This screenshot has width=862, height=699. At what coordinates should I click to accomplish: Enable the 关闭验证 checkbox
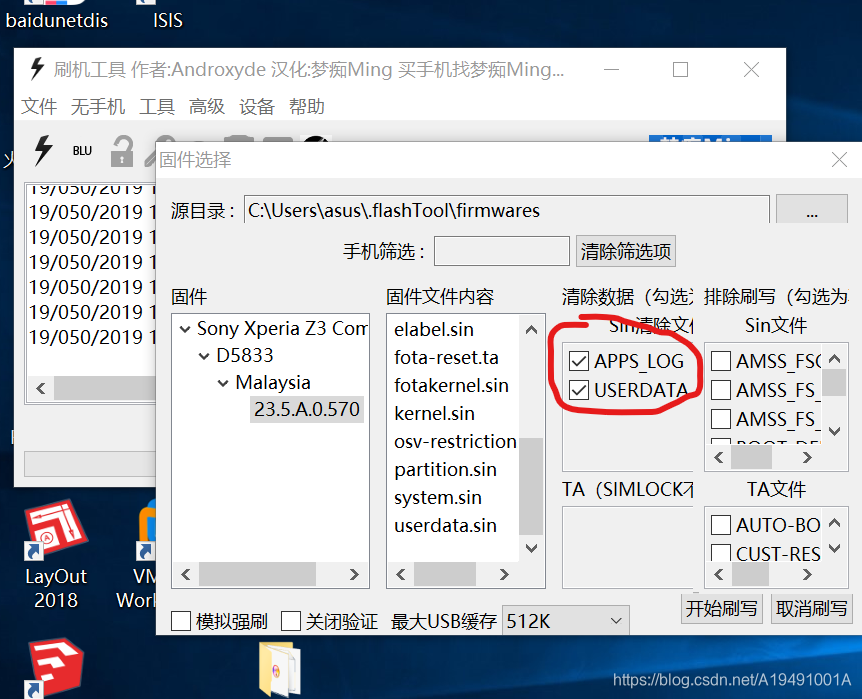291,621
